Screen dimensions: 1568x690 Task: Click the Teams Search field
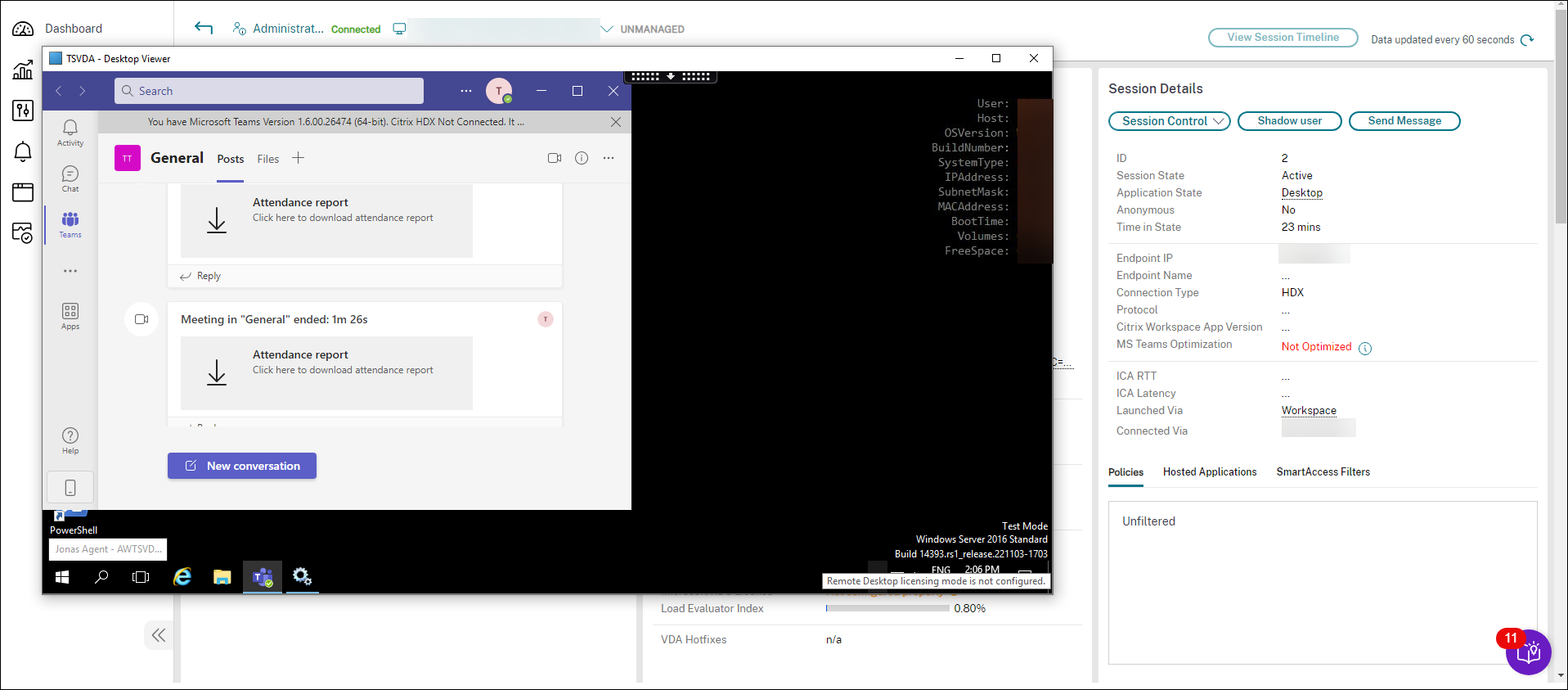pos(269,91)
